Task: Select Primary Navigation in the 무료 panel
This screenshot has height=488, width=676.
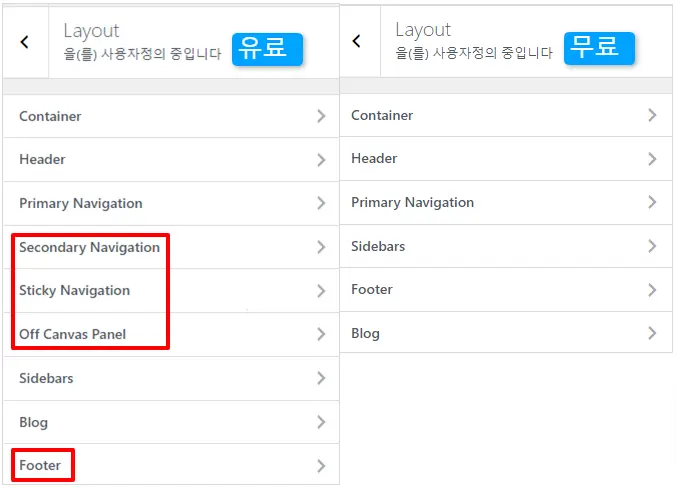Action: [x=412, y=202]
